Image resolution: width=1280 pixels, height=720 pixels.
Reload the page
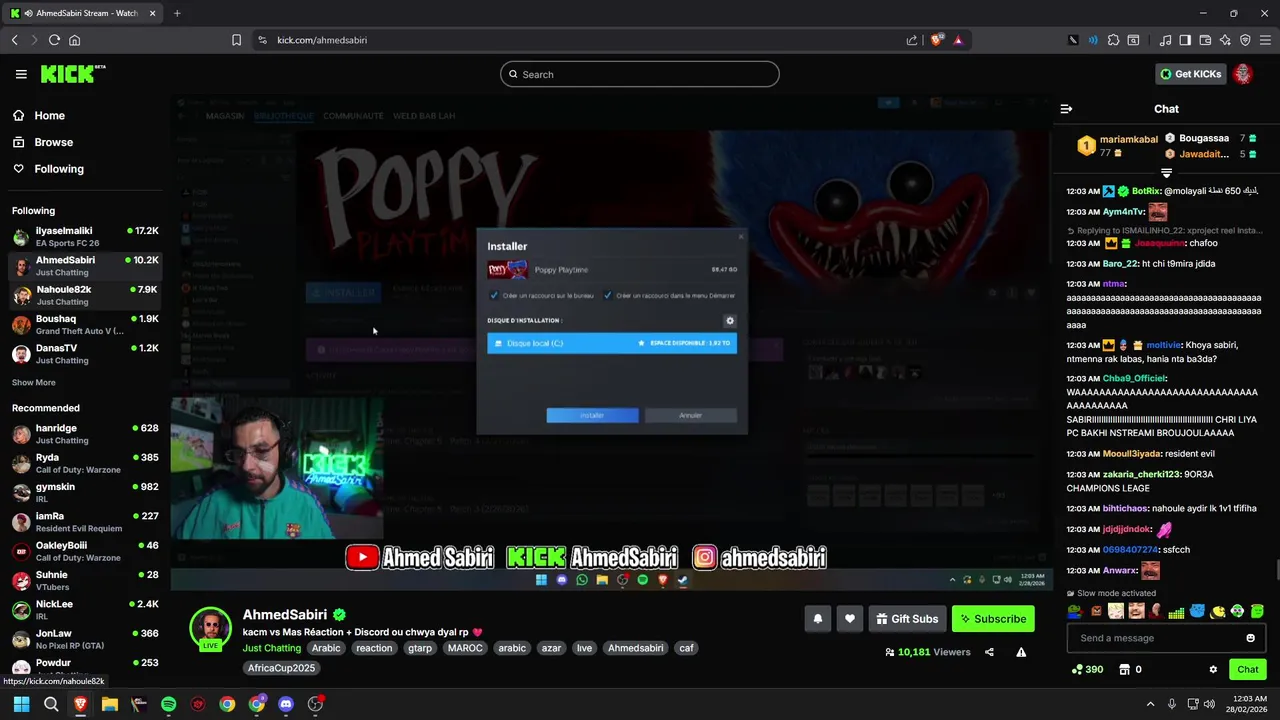point(54,40)
